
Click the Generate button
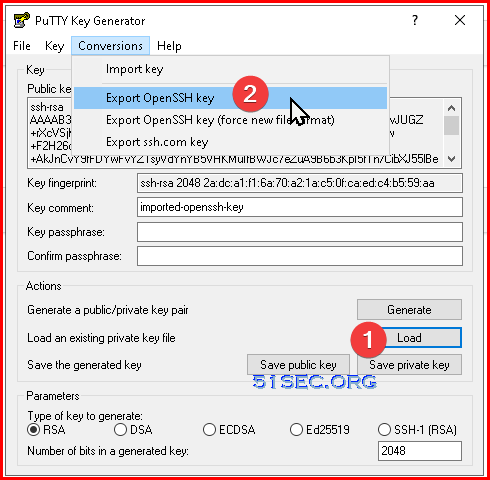point(409,310)
